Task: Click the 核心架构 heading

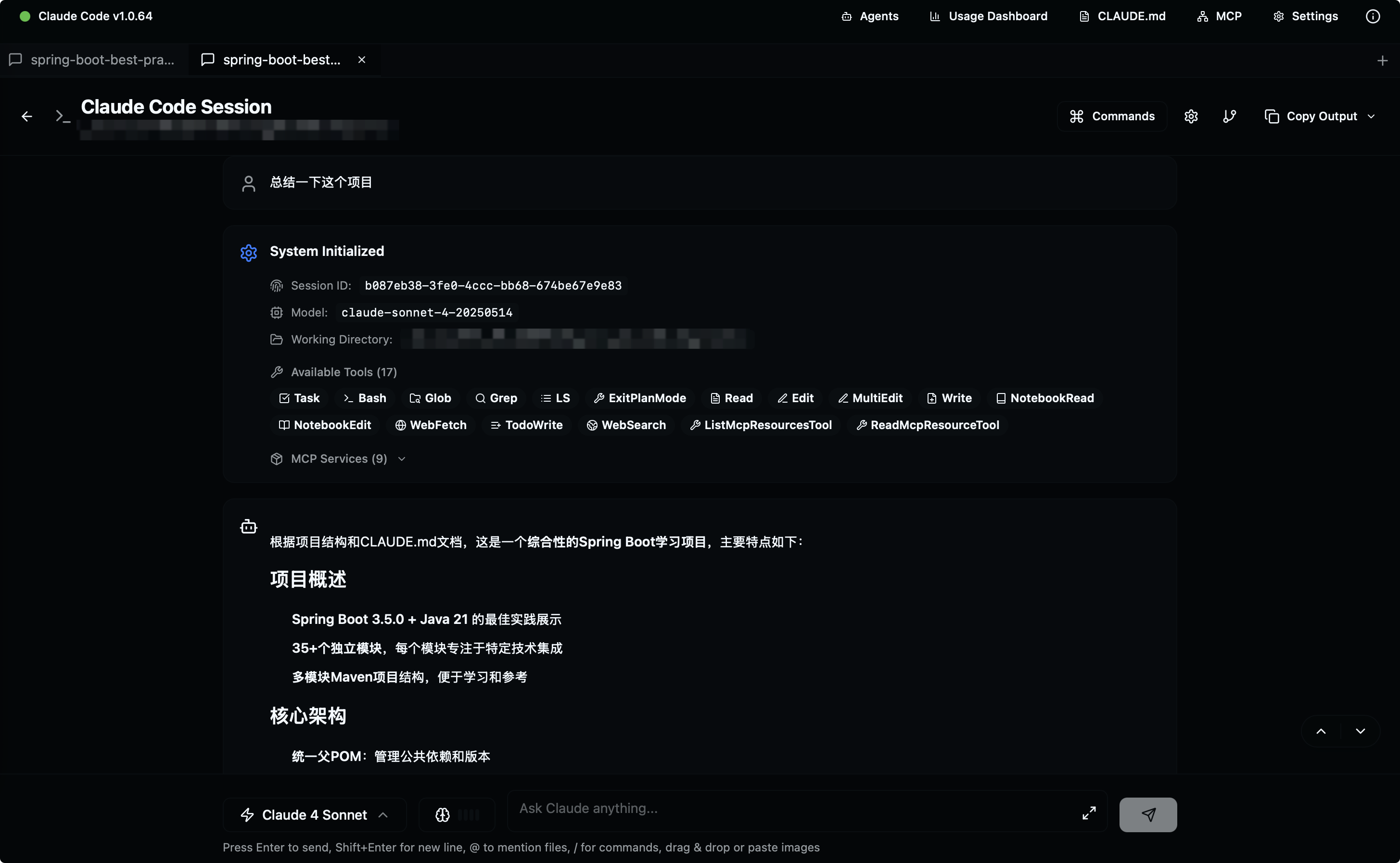Action: 308,716
